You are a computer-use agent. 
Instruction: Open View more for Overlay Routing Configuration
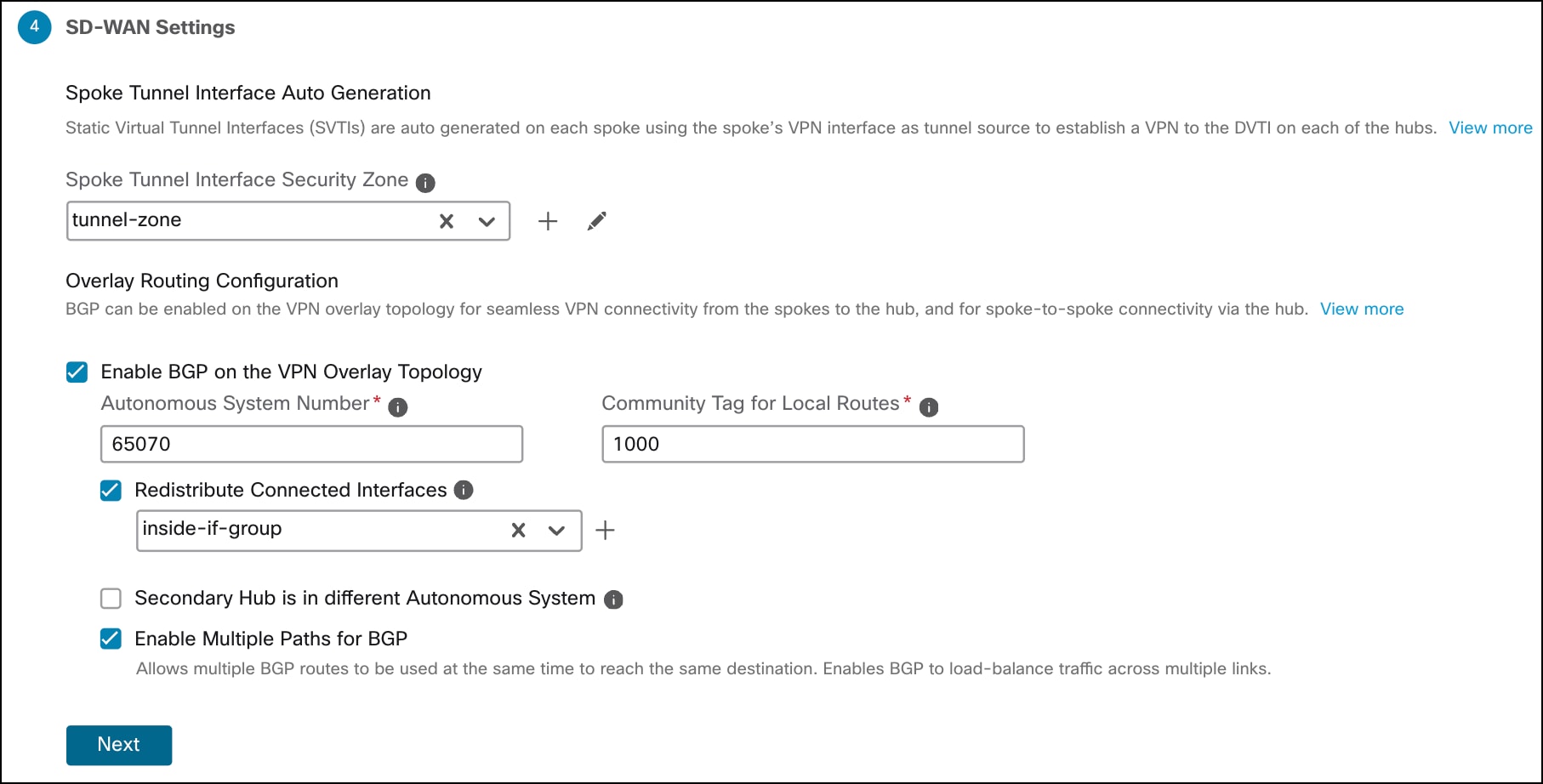1362,309
